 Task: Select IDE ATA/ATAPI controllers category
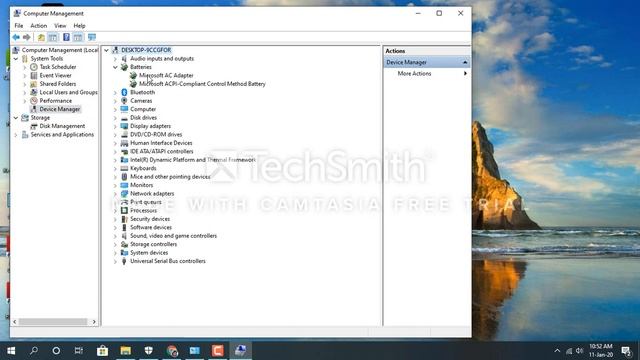point(162,151)
